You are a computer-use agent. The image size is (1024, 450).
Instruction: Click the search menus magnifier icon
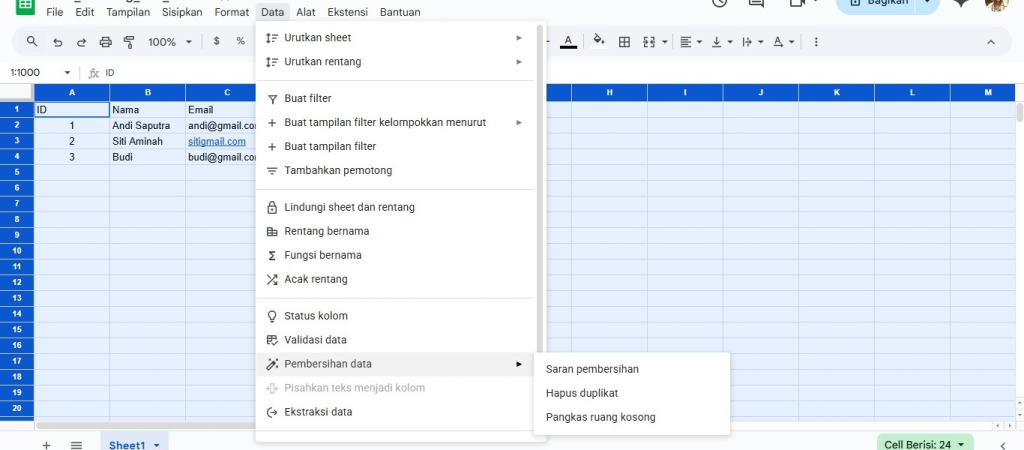tap(32, 42)
